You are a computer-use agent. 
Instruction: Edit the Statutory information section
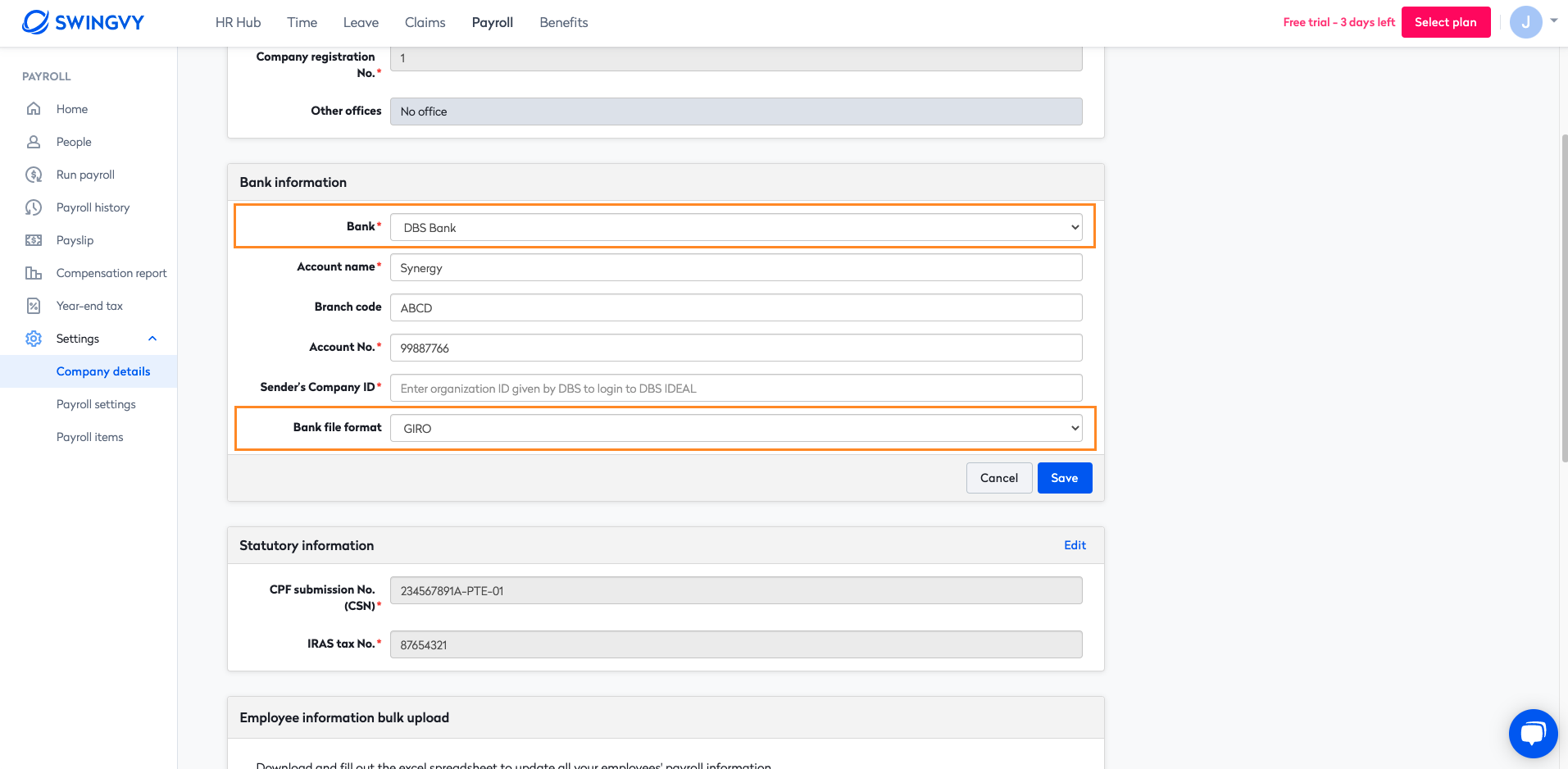[1074, 544]
